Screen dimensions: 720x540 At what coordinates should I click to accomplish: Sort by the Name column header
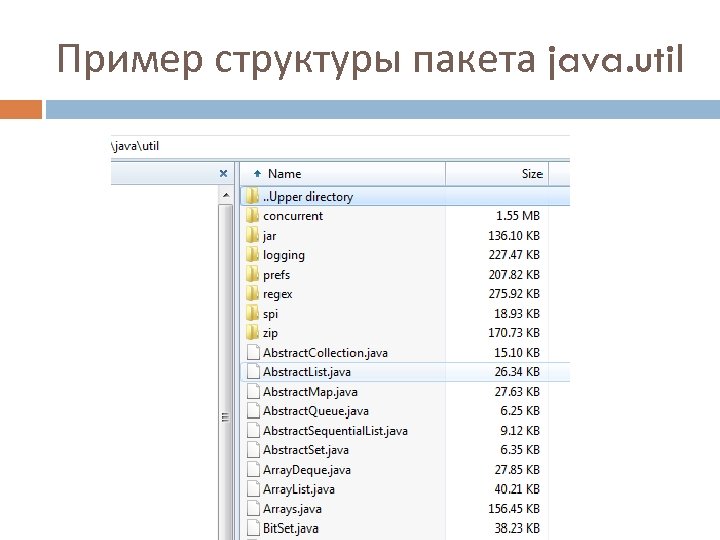pyautogui.click(x=343, y=174)
